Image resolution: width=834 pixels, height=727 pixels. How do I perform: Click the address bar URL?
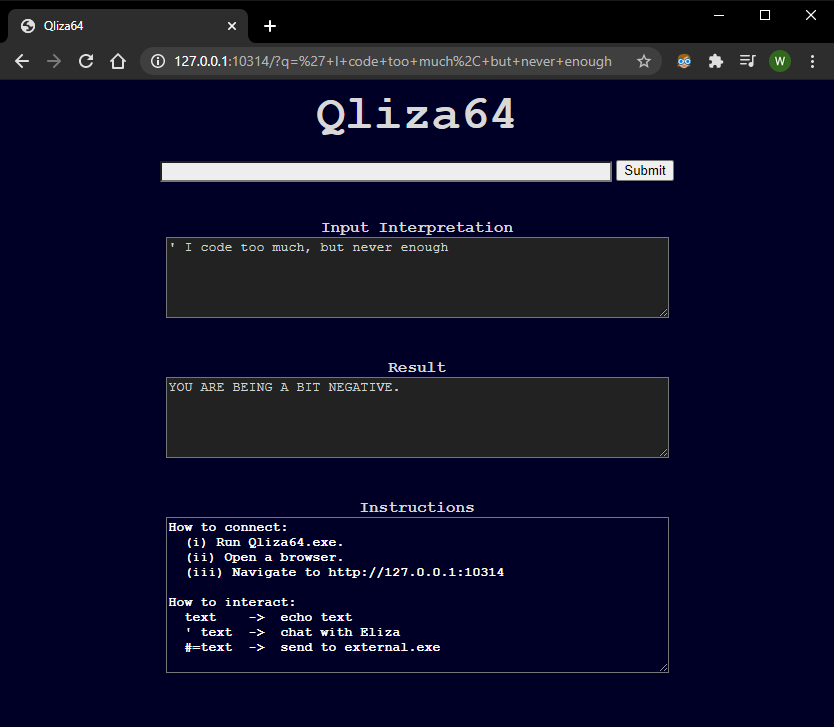point(392,61)
